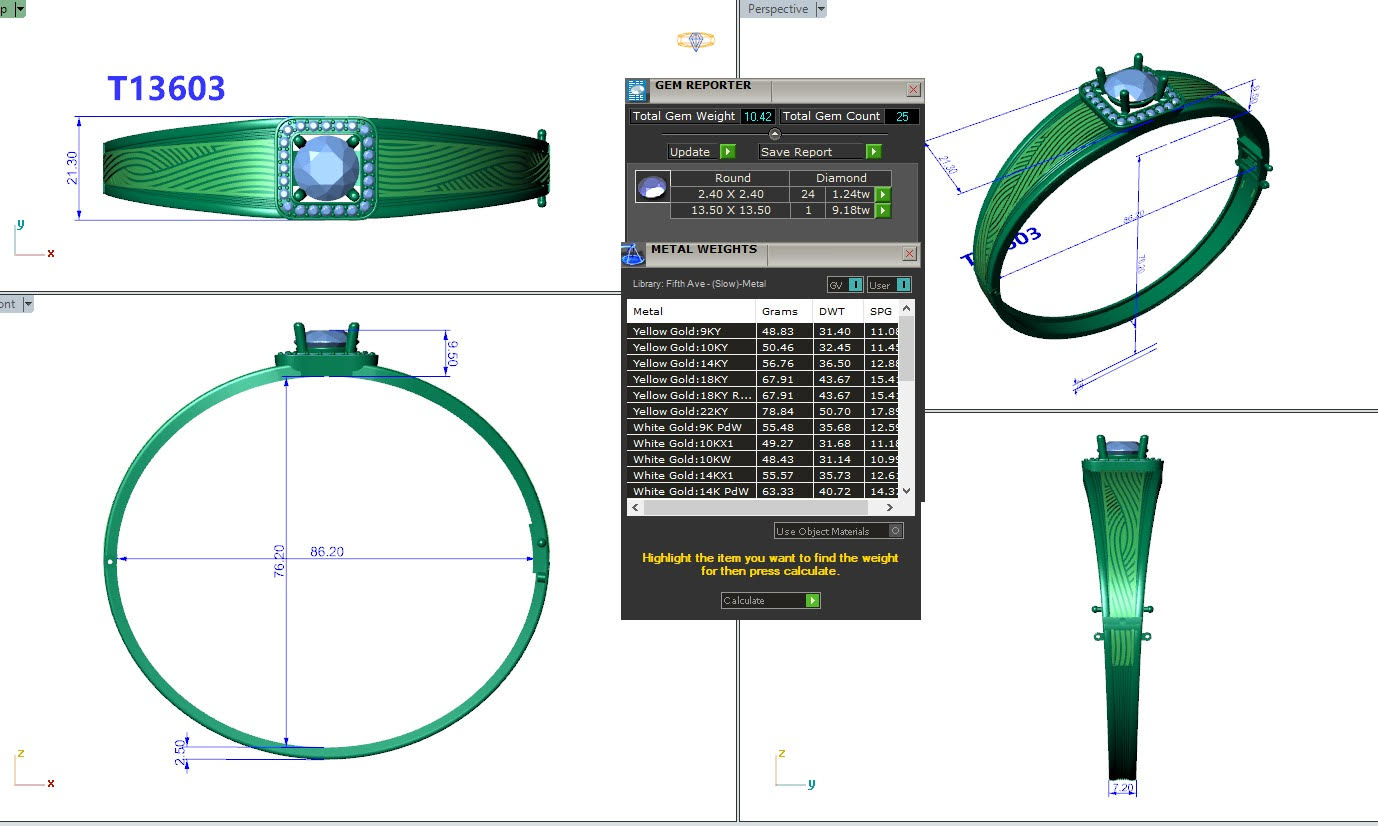Click green arrow for 9.18tw diamond row
This screenshot has width=1378, height=826.
[883, 211]
